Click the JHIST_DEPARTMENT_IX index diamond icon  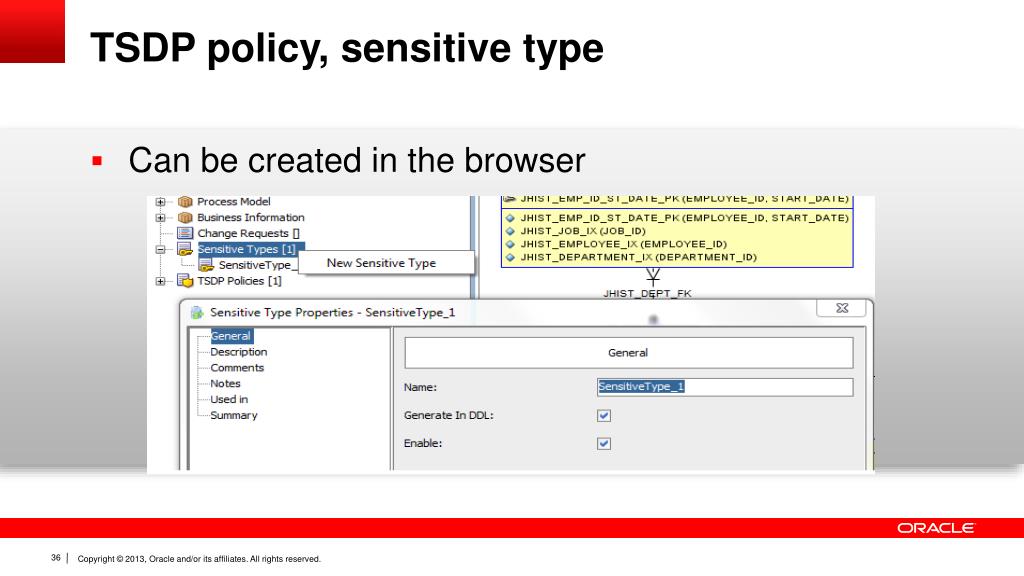pyautogui.click(x=510, y=257)
